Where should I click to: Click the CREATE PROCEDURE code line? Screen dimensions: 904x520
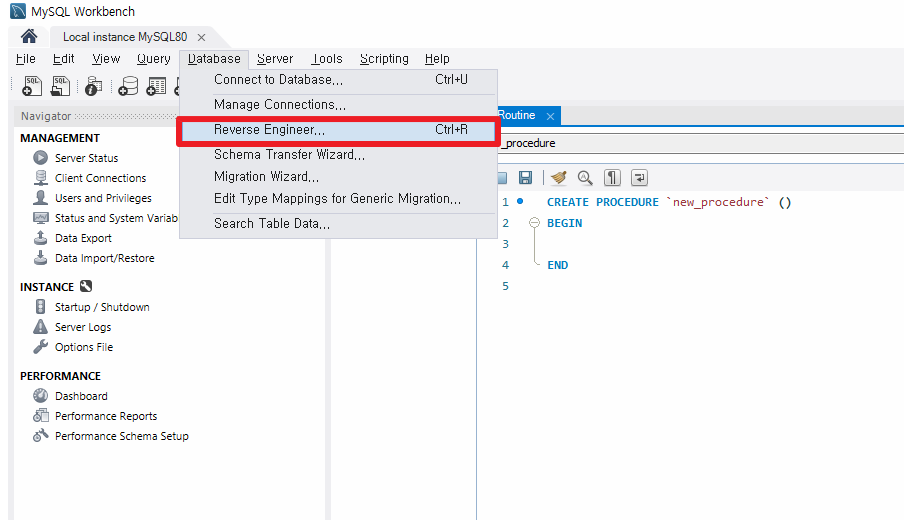pos(669,202)
